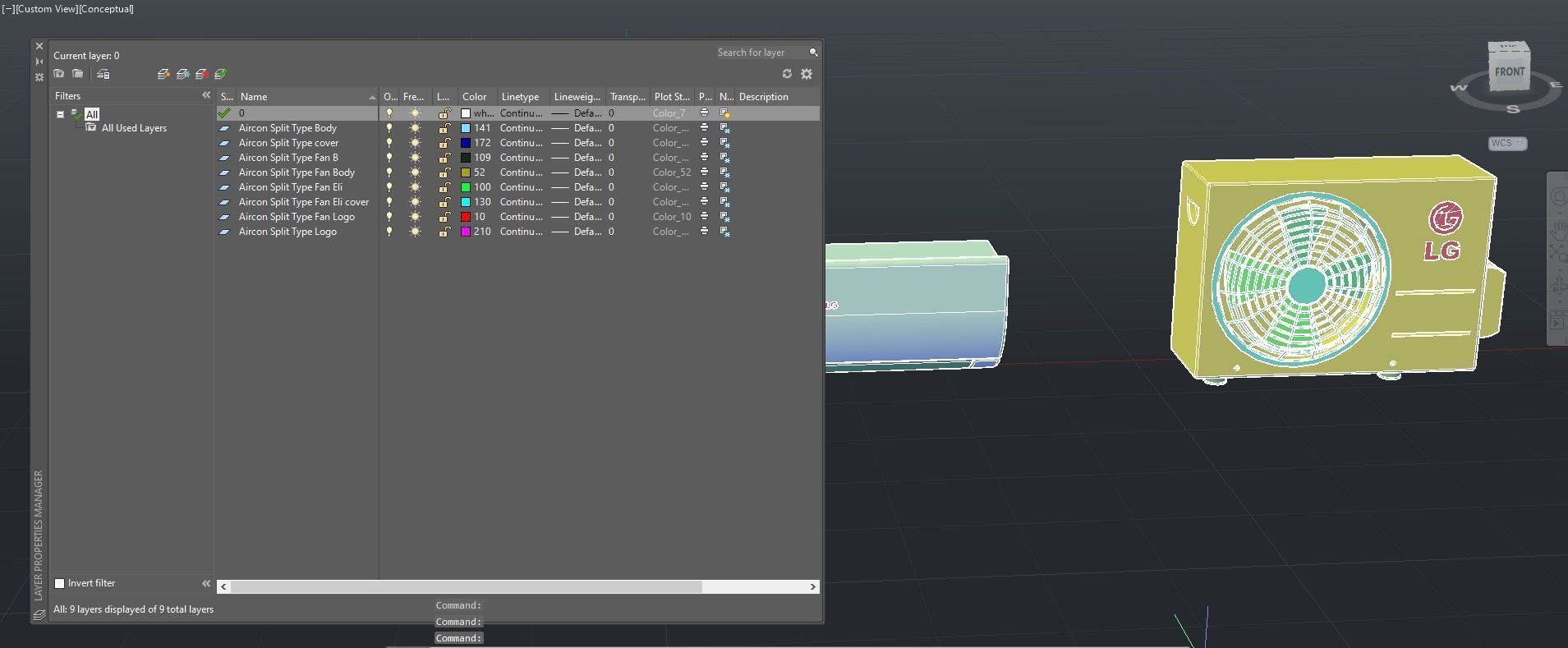Click right arrow of horizontal scrollbar
The width and height of the screenshot is (1568, 648).
point(813,586)
